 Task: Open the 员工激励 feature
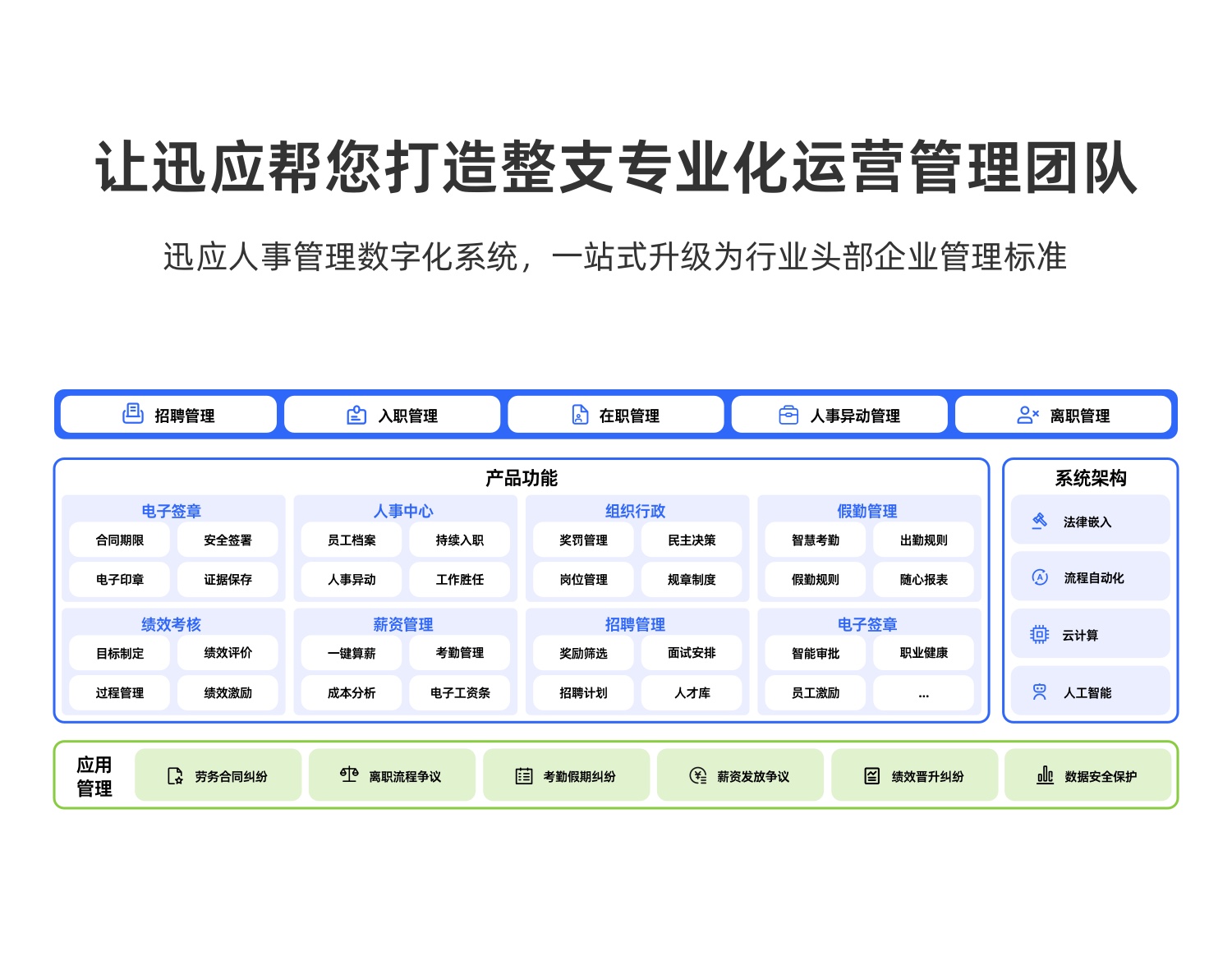point(816,693)
